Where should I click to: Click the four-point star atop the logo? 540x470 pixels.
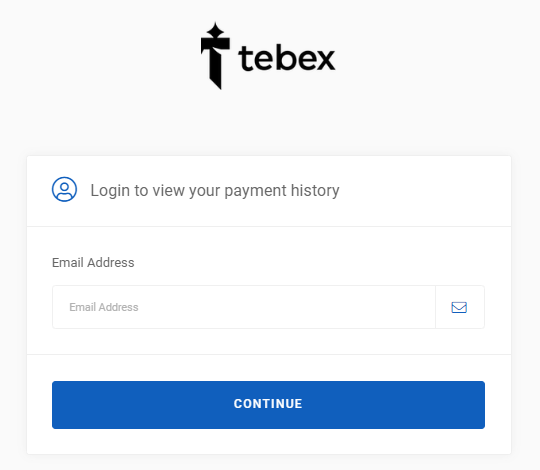click(216, 29)
